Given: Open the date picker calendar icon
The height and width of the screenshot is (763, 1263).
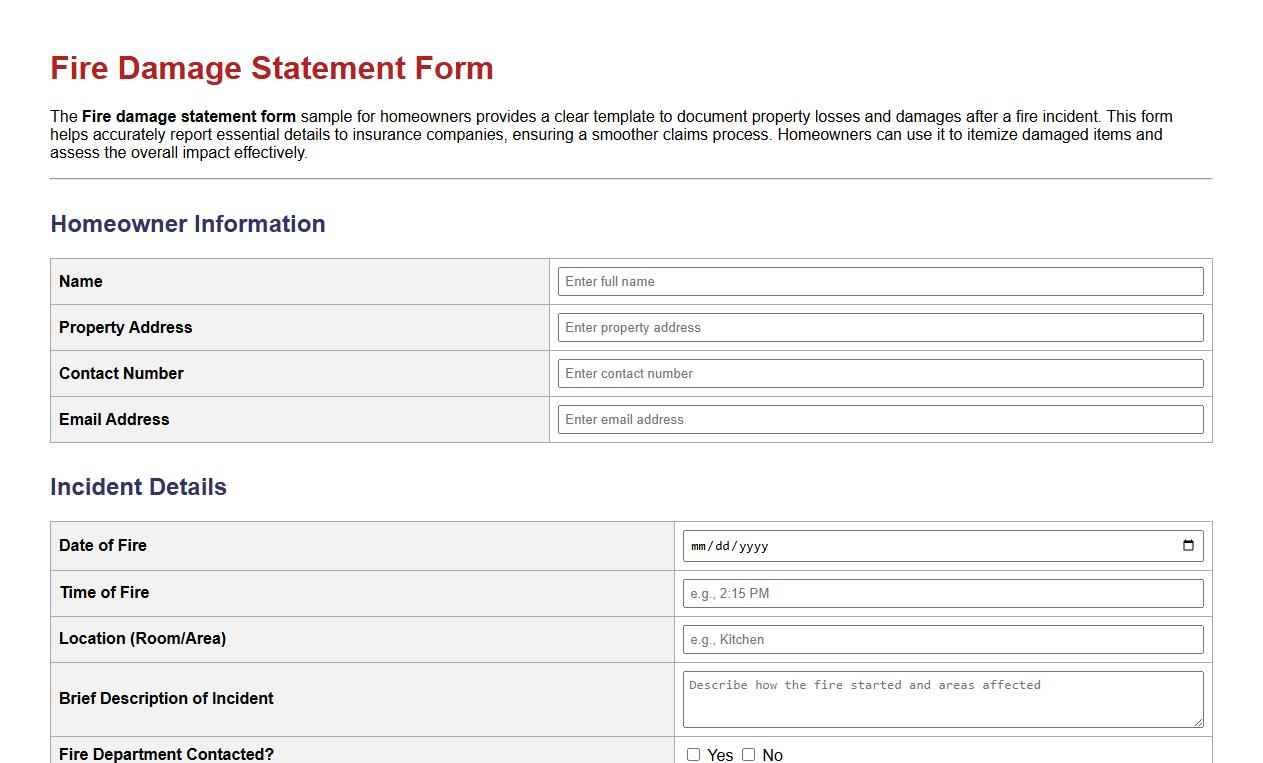Looking at the screenshot, I should (1187, 545).
